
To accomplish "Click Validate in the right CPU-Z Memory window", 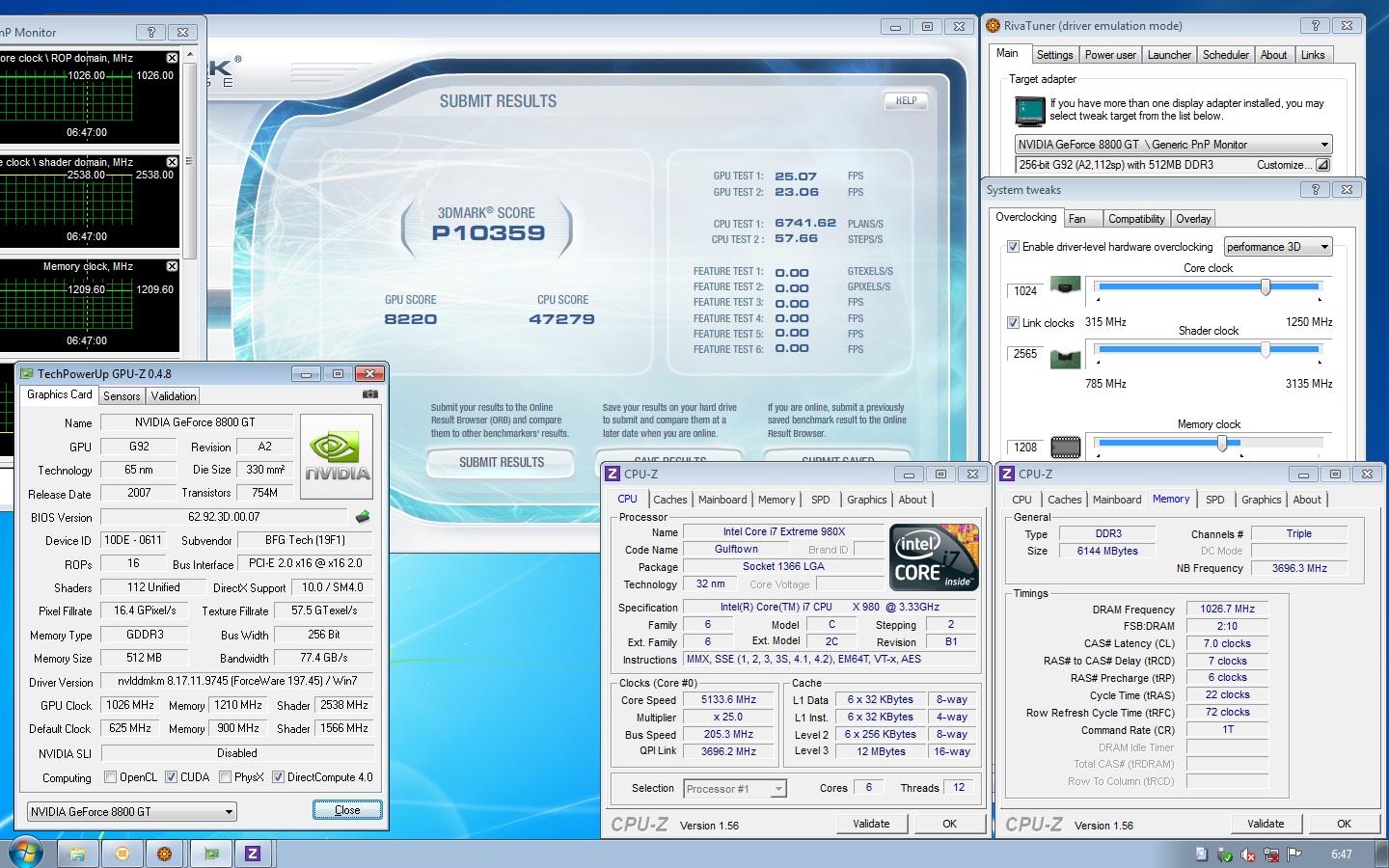I will (1266, 824).
